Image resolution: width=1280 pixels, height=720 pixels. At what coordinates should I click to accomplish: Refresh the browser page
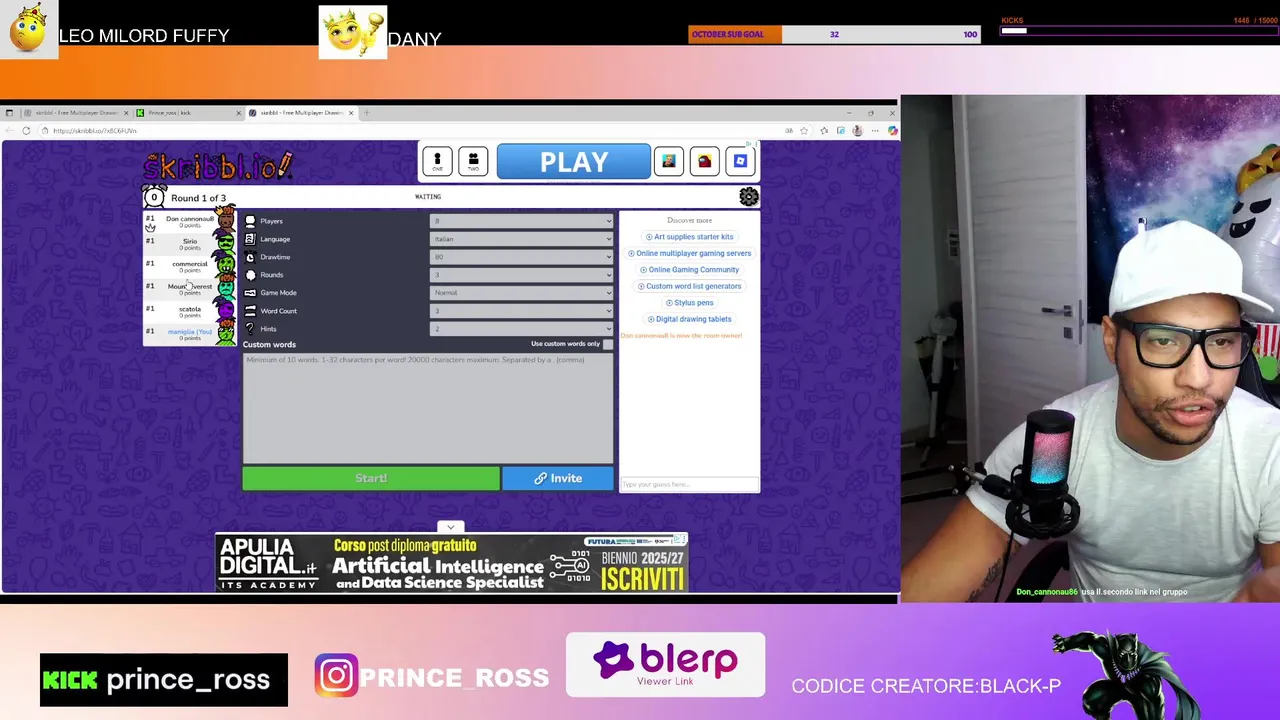[x=26, y=131]
